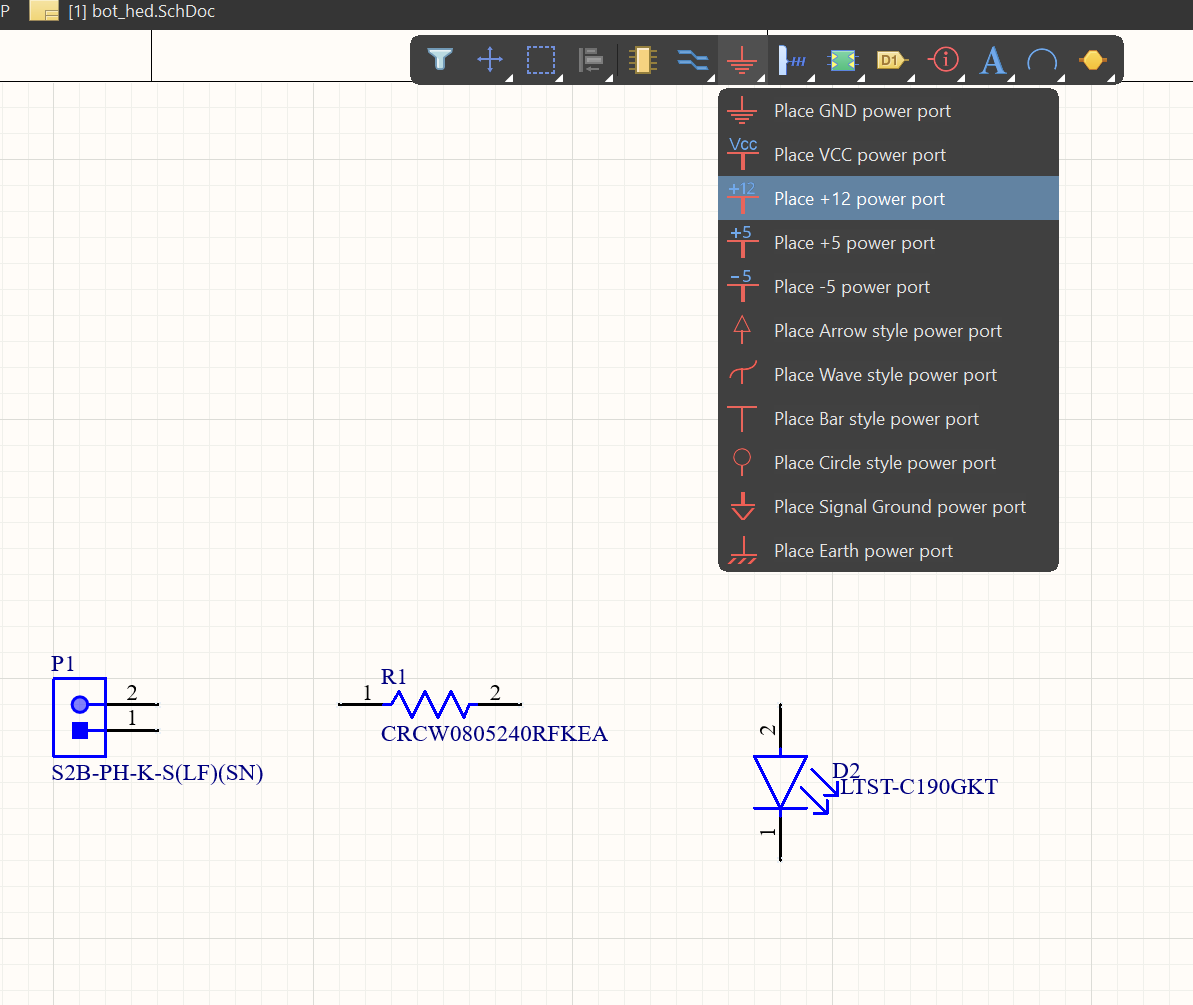Select the Place Net Label / harness tool
The height and width of the screenshot is (1005, 1193).
792,59
